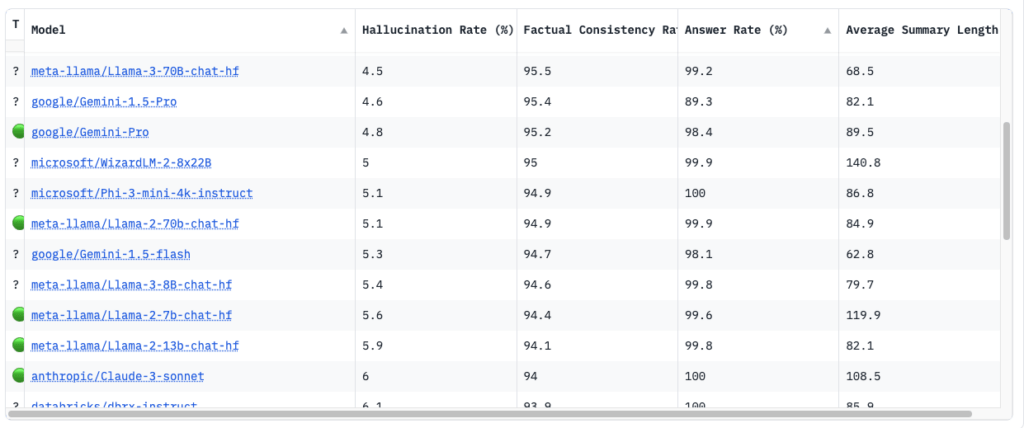This screenshot has width=1024, height=428.
Task: Click the green circle beside anthropic/Claude-3-sonnet
Action: click(x=17, y=376)
